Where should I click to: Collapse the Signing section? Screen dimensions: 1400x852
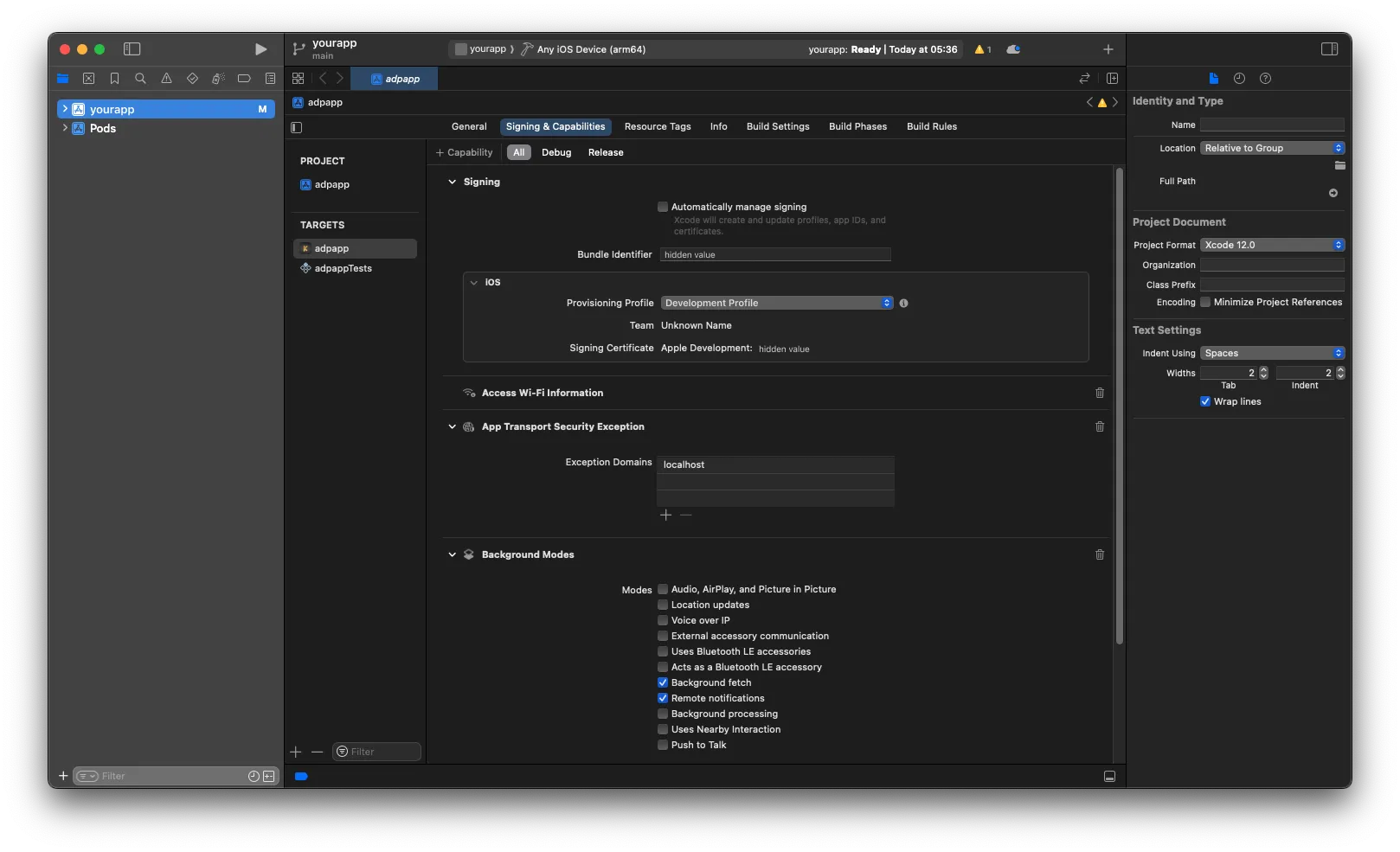pyautogui.click(x=452, y=182)
